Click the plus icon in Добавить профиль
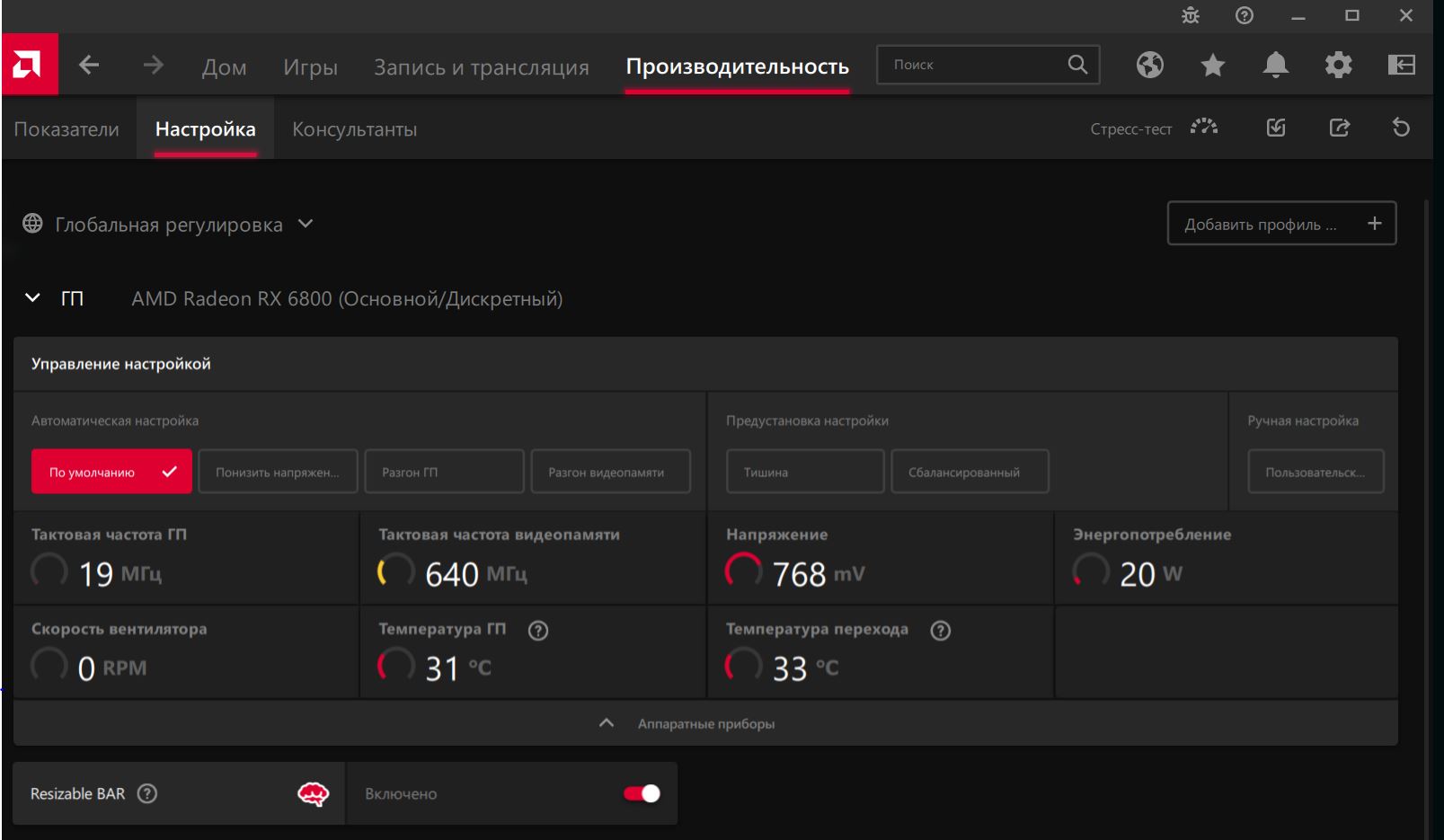The width and height of the screenshot is (1444, 840). [1375, 224]
